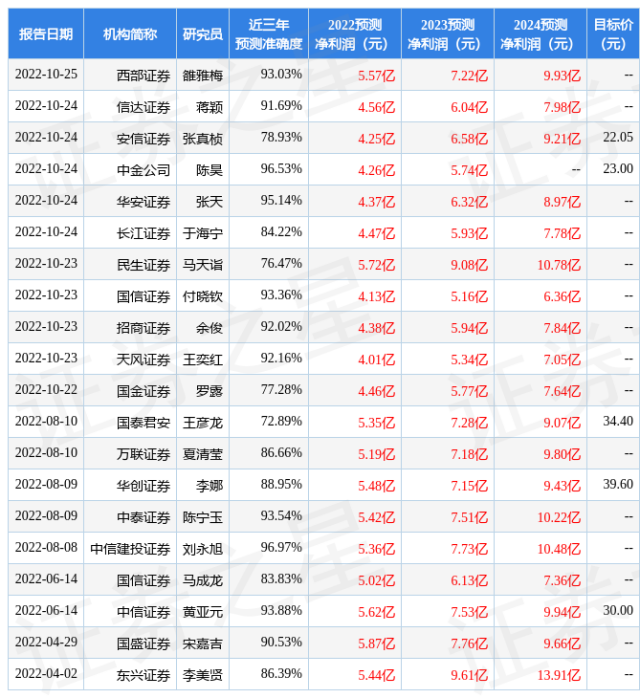Click analyst name 王彦龙
Screen dimensions: 640x698
(203, 423)
